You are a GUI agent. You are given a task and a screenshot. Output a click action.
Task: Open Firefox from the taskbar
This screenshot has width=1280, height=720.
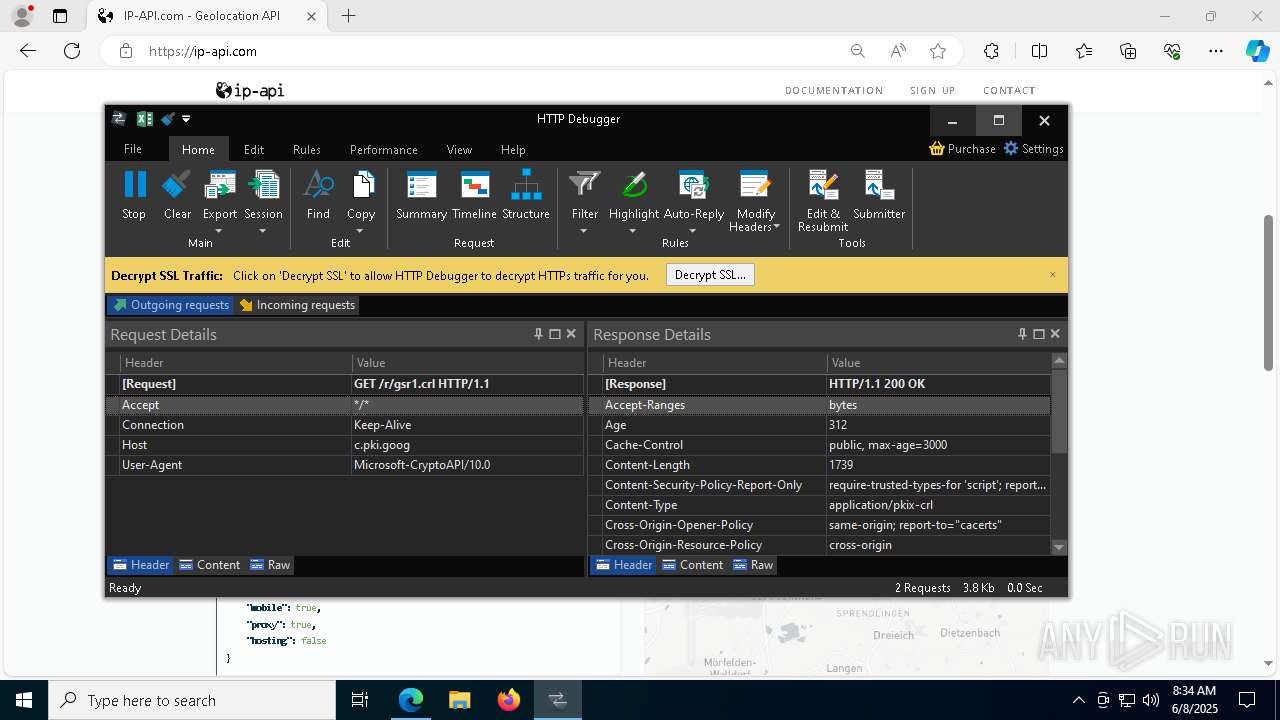[x=509, y=700]
